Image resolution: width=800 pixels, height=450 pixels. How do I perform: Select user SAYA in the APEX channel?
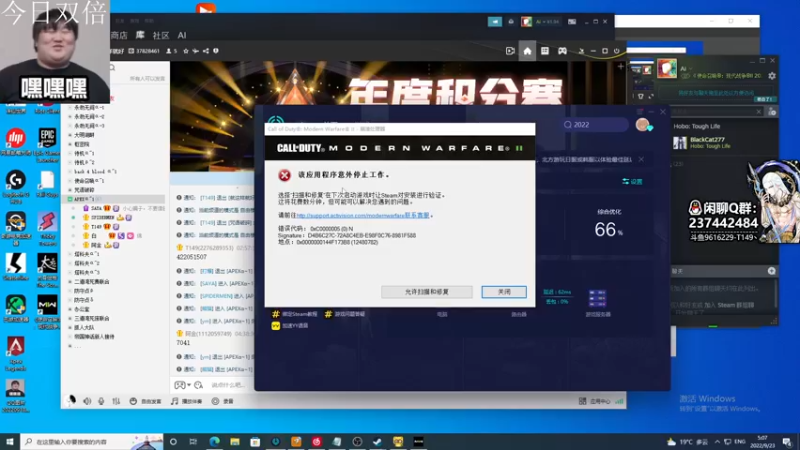point(96,208)
